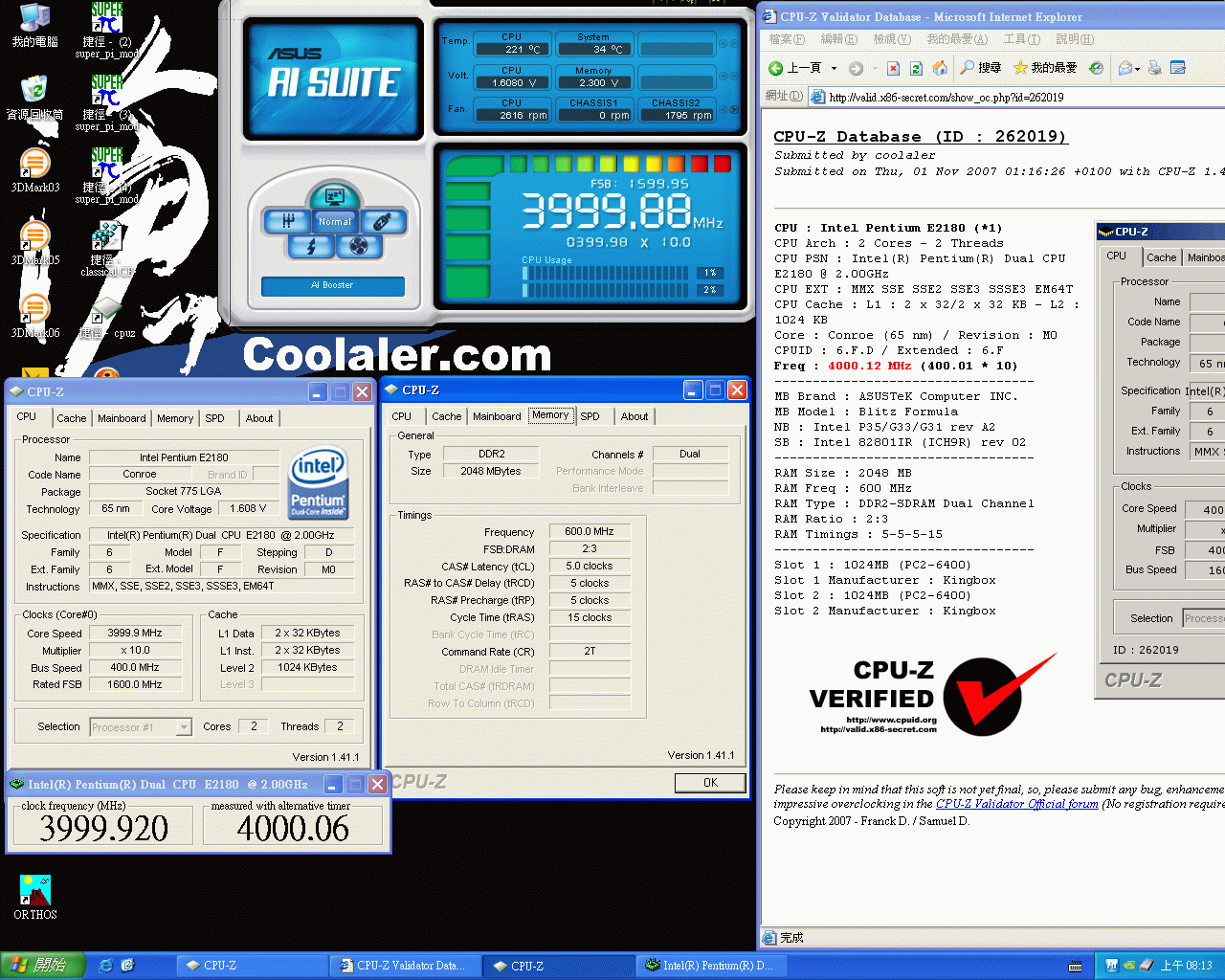This screenshot has width=1225, height=980.
Task: Click OK in CPU-Z Memory window
Action: (x=710, y=782)
